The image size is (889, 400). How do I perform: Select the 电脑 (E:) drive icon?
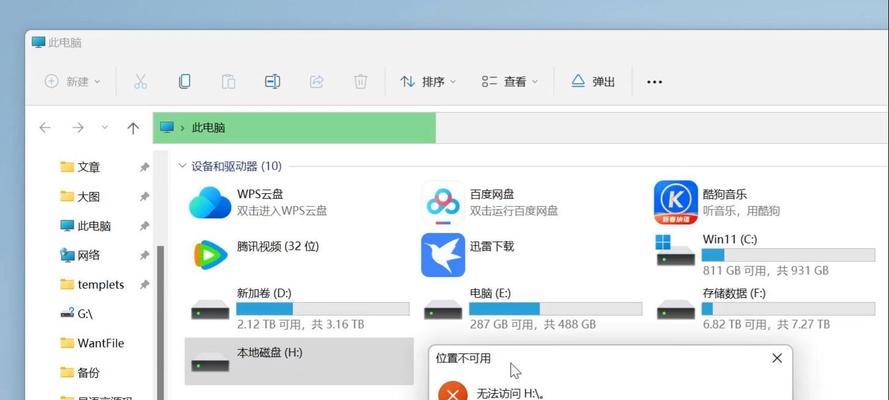443,309
